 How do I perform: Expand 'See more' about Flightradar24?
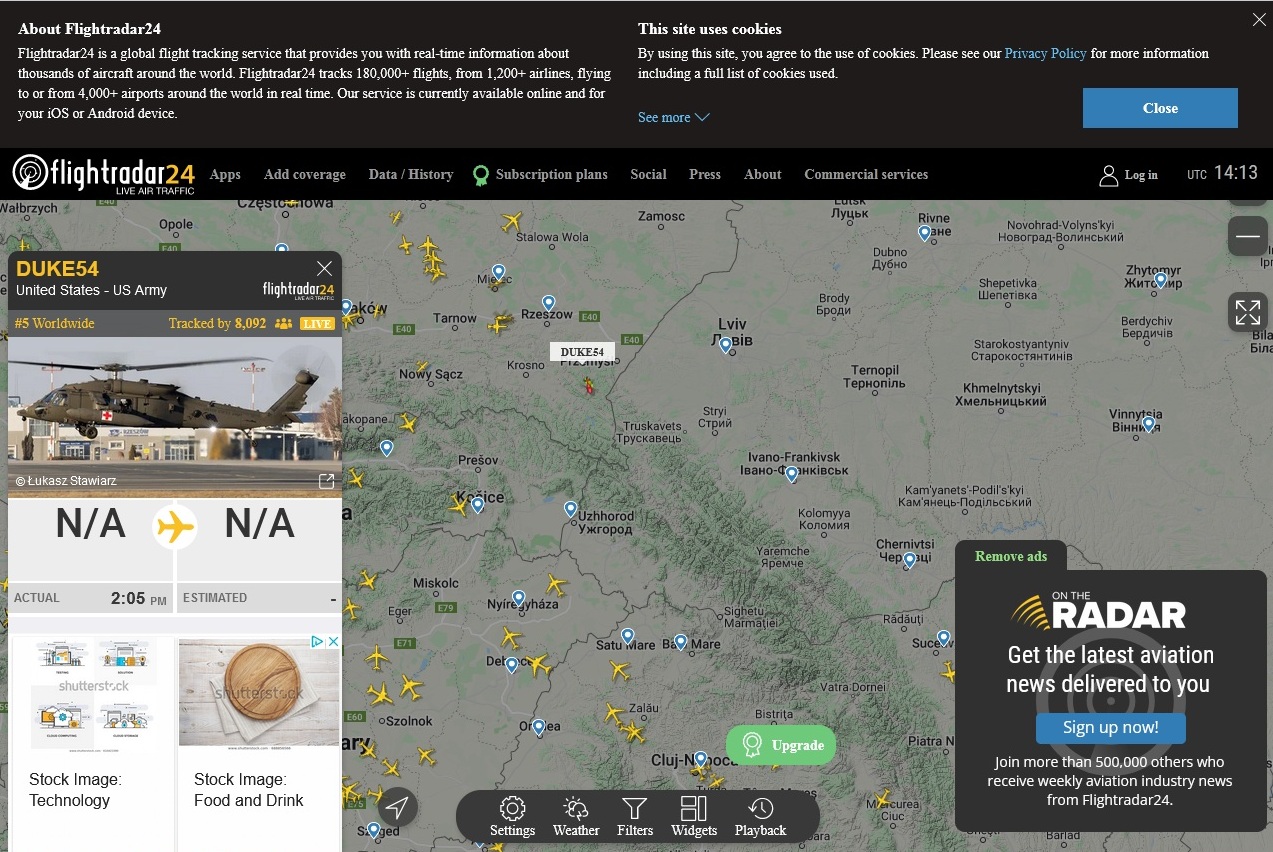673,117
